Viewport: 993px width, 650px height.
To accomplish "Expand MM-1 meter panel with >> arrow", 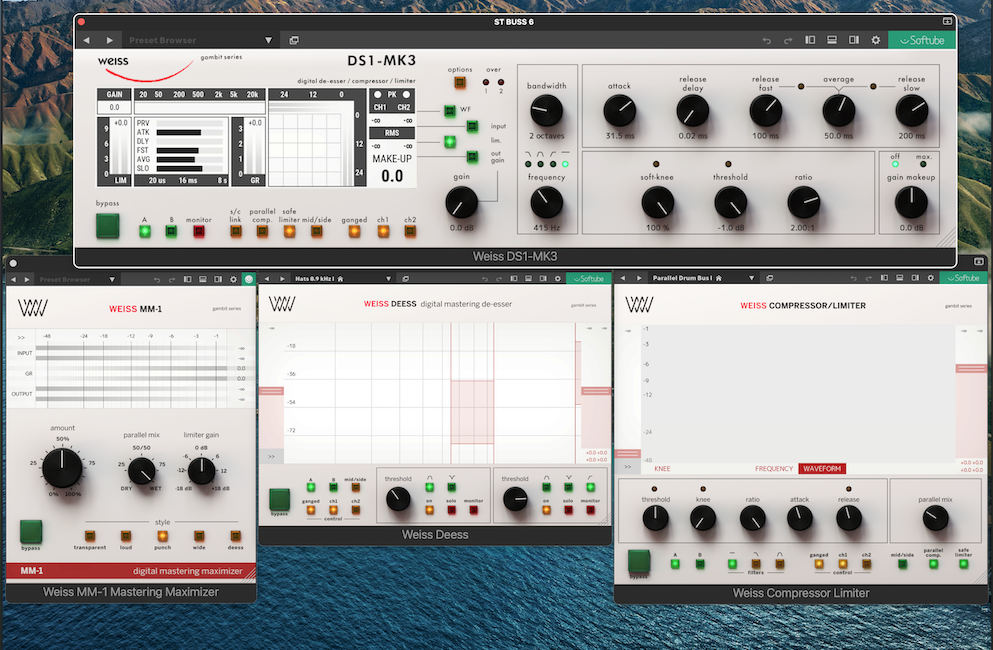I will (21, 338).
